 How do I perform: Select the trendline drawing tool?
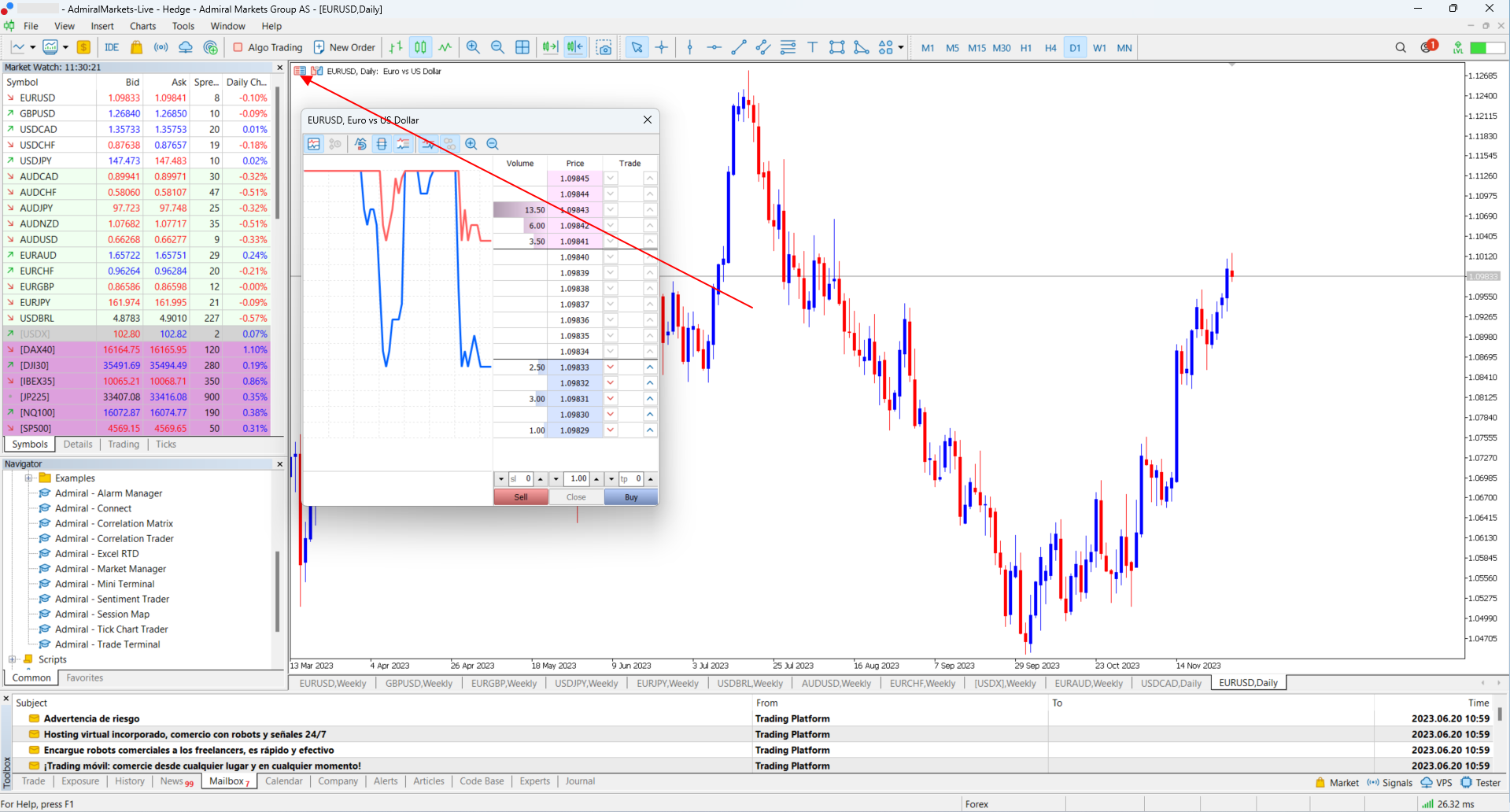pos(739,47)
